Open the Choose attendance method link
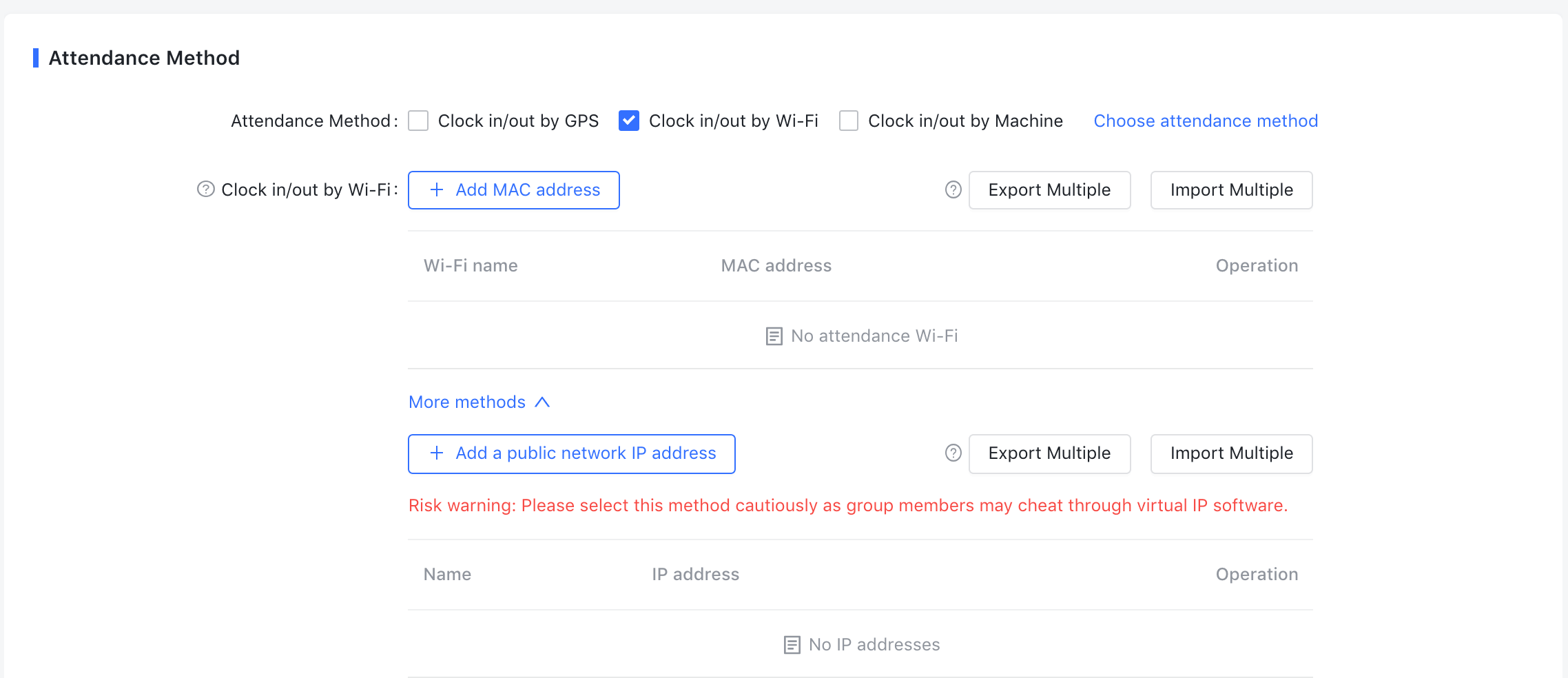The height and width of the screenshot is (678, 1568). click(1205, 121)
